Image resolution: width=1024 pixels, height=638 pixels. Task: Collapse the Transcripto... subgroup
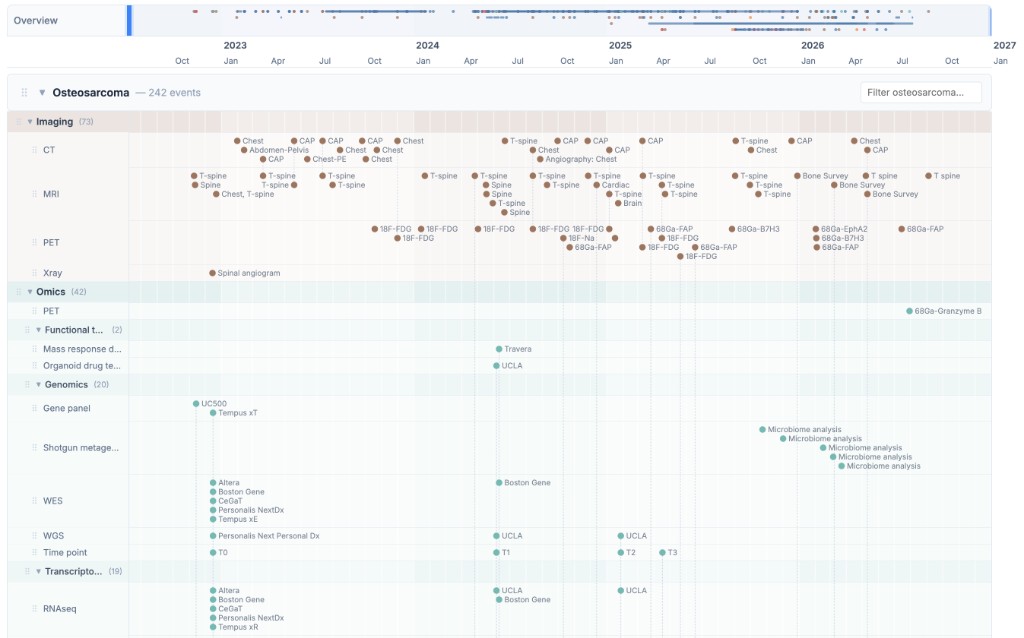click(38, 571)
